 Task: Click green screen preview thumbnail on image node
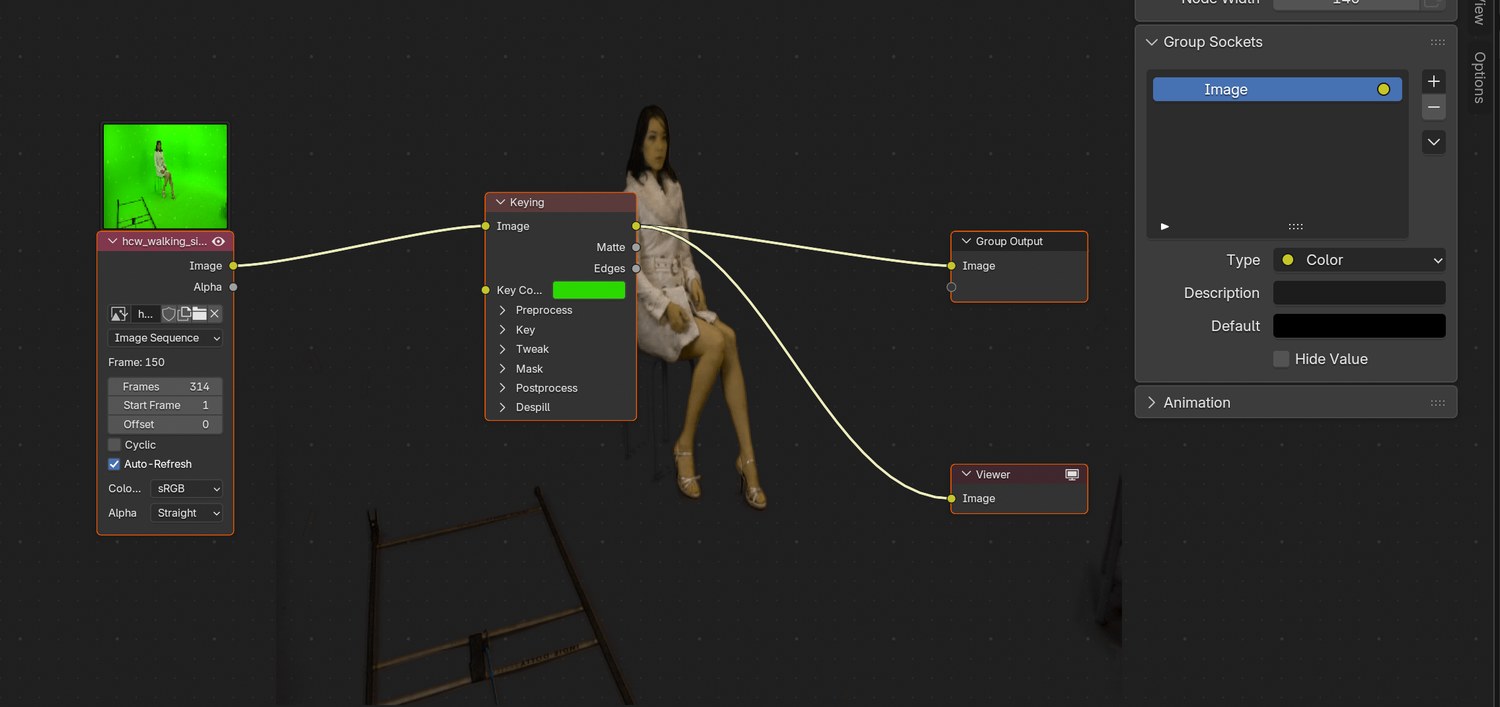[x=165, y=176]
